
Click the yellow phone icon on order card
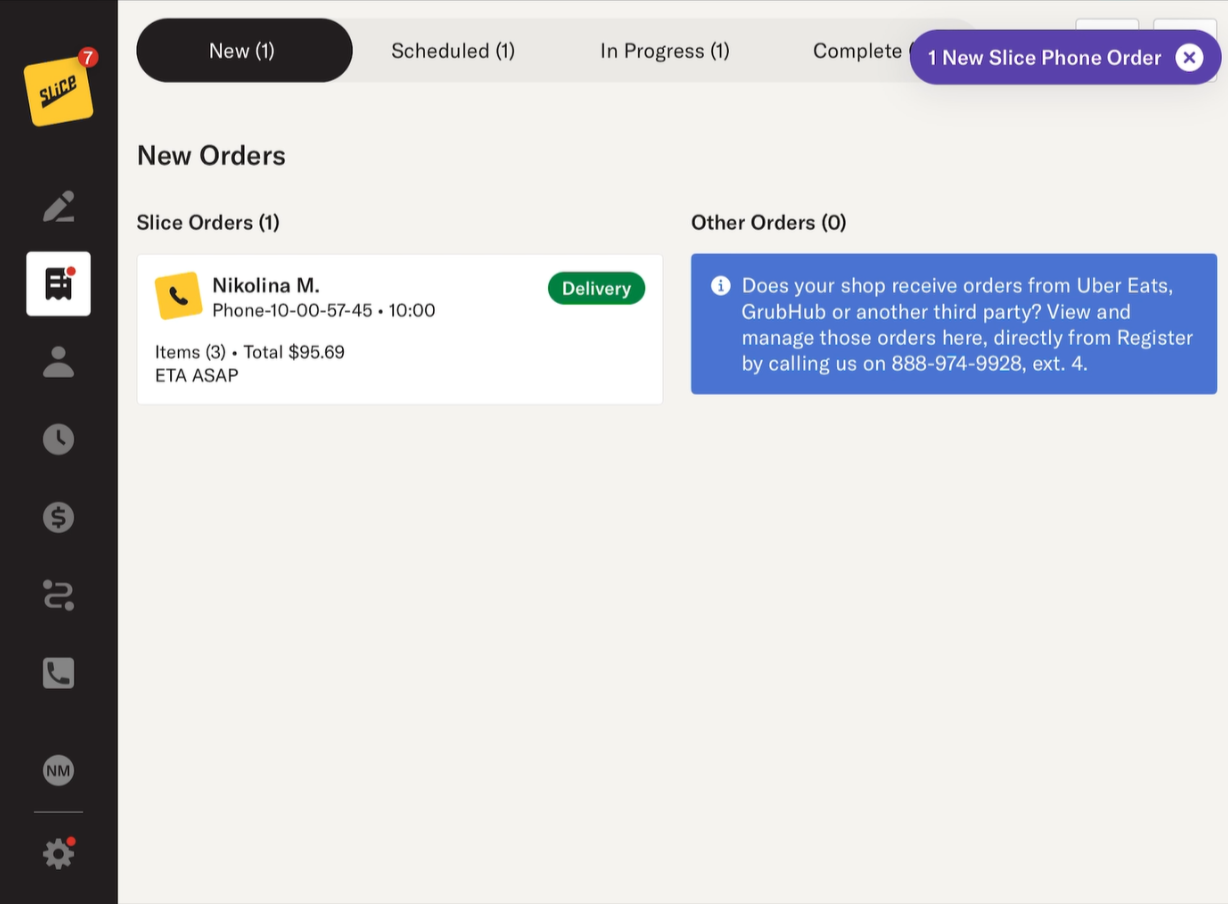(178, 297)
